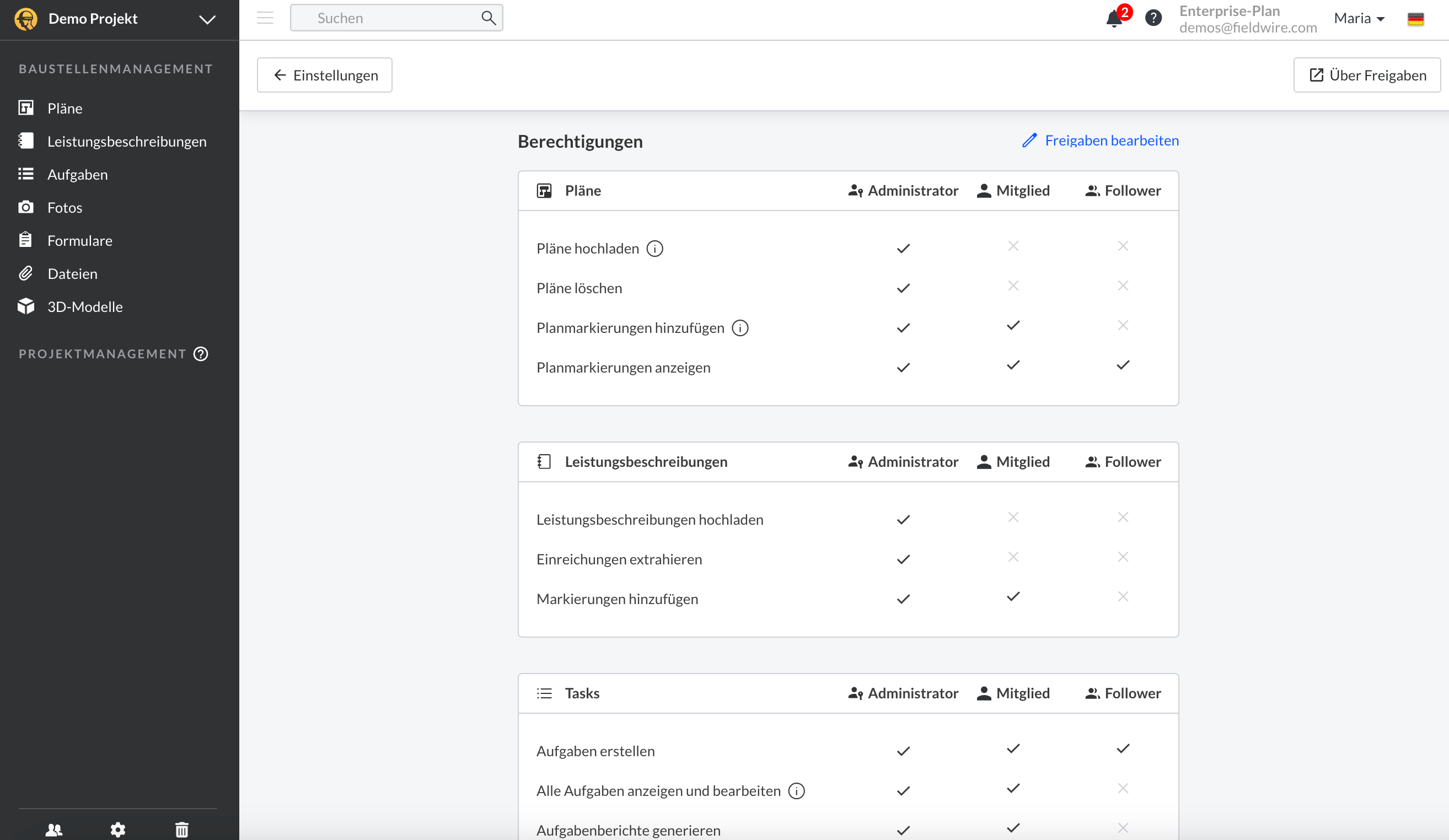The height and width of the screenshot is (840, 1449).
Task: Open the Über Freigaben link button
Action: (x=1367, y=75)
